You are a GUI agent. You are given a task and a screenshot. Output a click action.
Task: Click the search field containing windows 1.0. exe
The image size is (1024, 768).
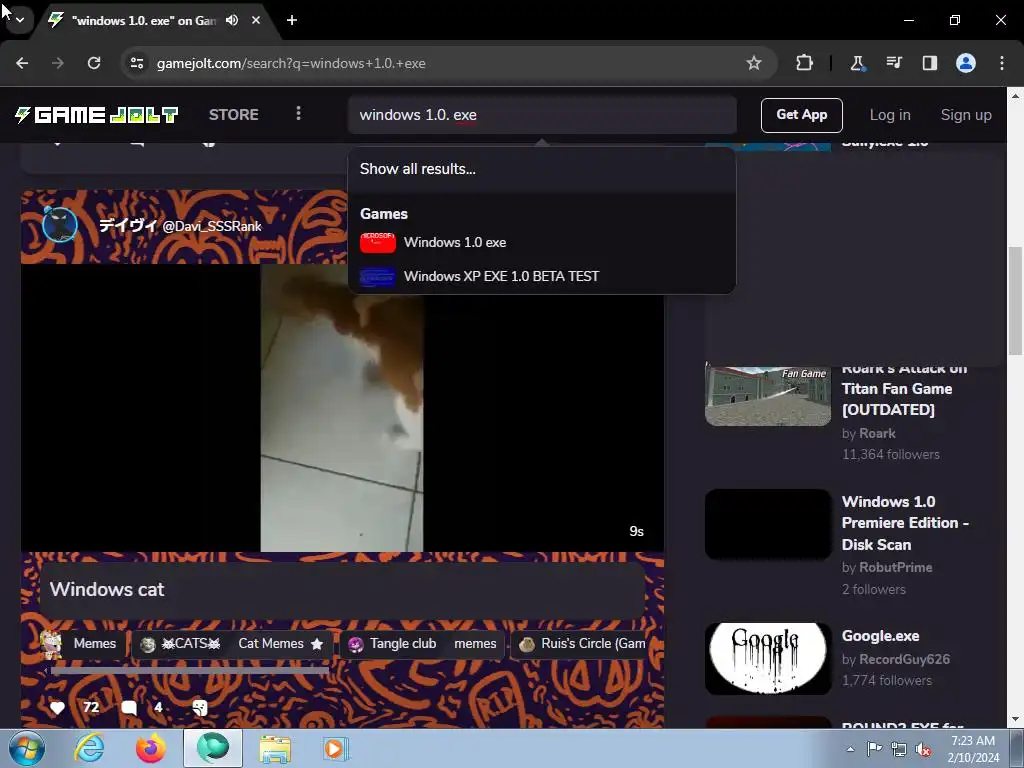[x=542, y=115]
